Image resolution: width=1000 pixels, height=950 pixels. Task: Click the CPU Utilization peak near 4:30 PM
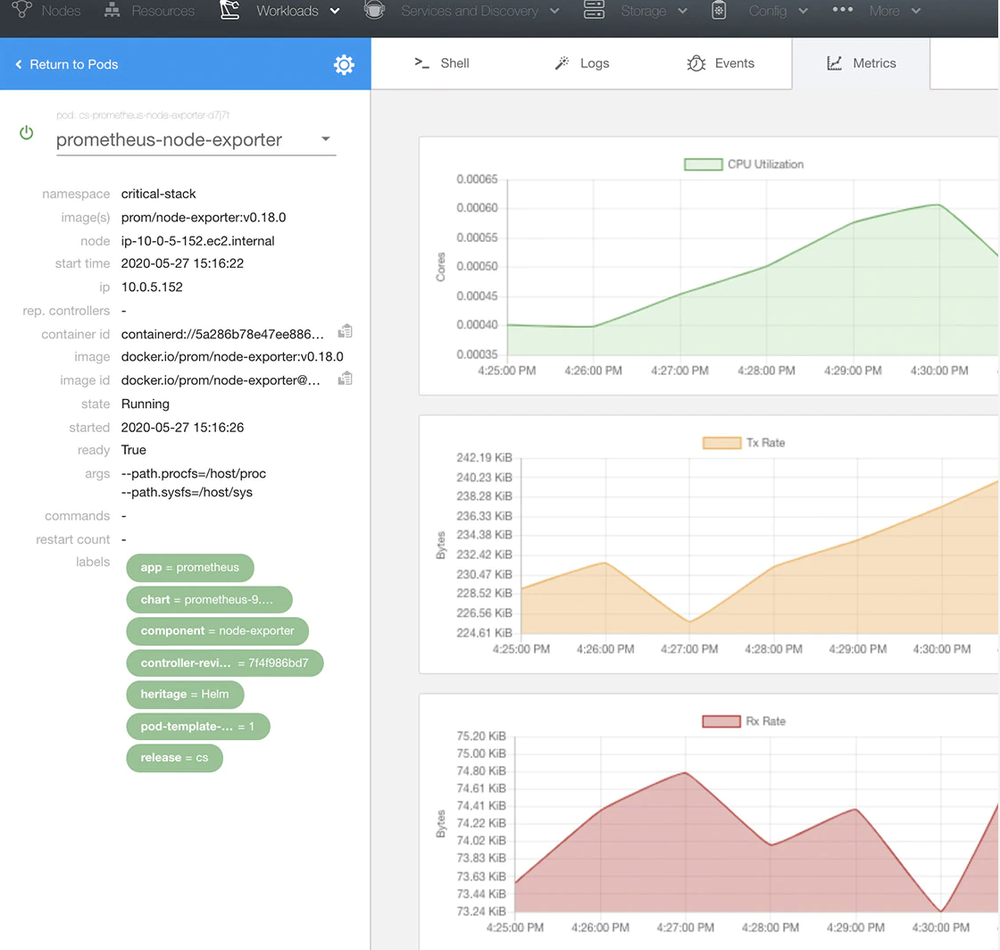coord(939,205)
